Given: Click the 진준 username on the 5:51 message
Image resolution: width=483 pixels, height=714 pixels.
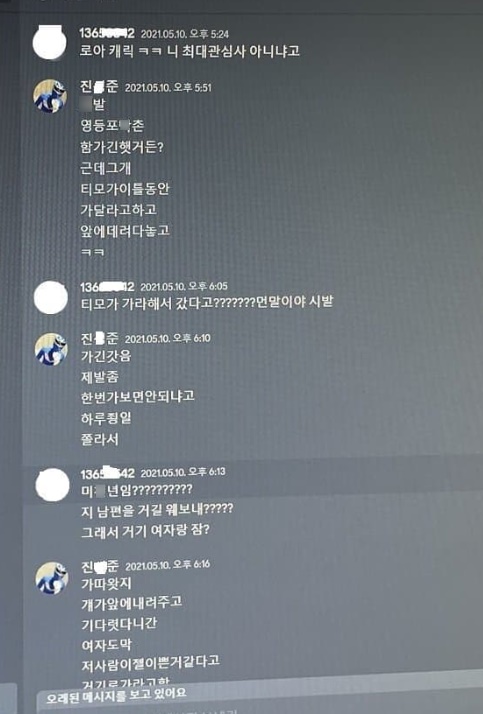Looking at the screenshot, I should point(99,86).
